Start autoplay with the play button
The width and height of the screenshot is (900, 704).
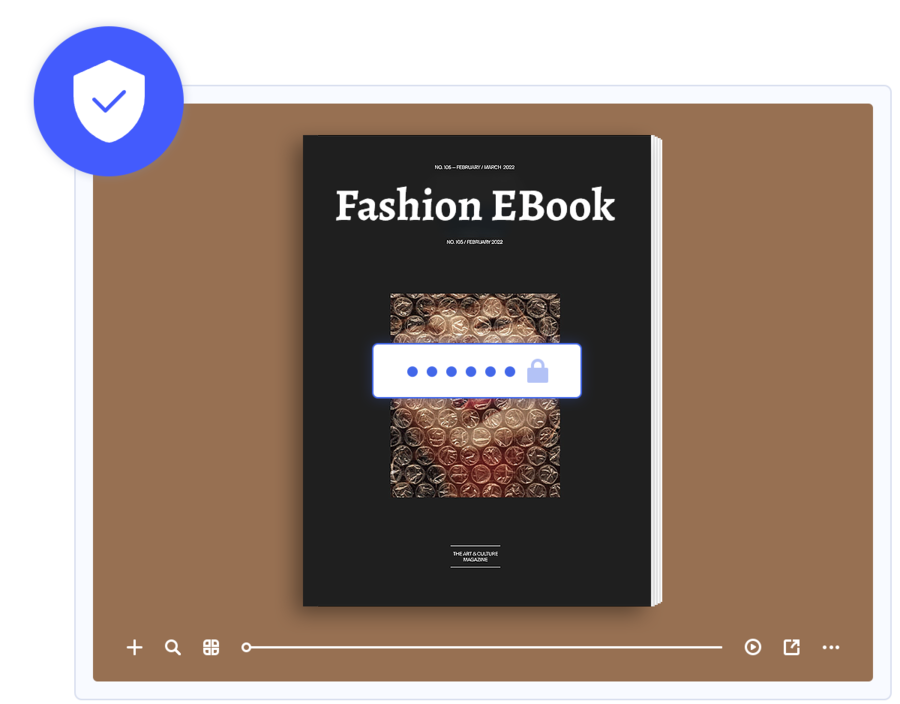click(x=753, y=647)
